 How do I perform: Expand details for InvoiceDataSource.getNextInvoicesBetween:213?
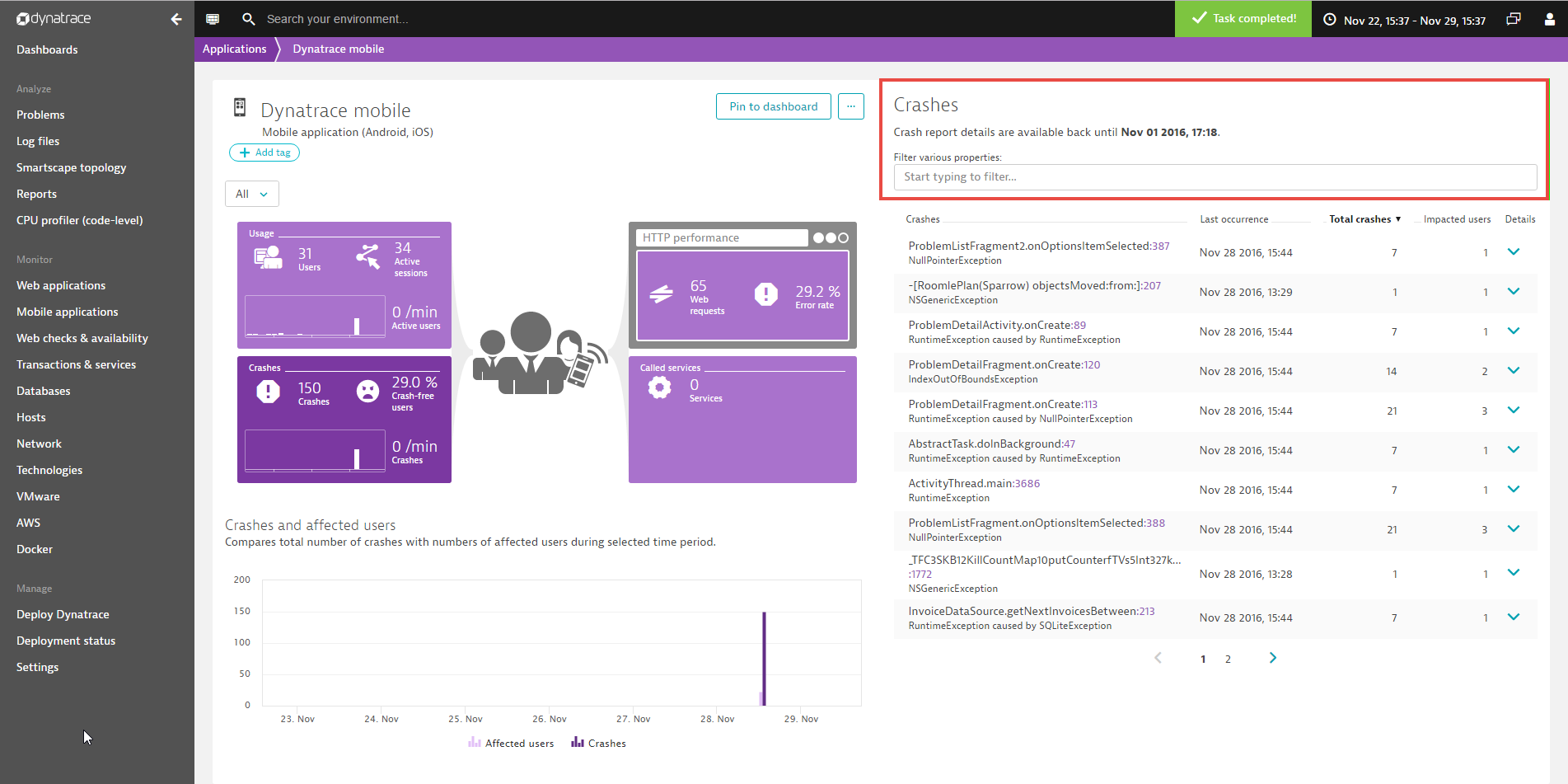coord(1514,617)
